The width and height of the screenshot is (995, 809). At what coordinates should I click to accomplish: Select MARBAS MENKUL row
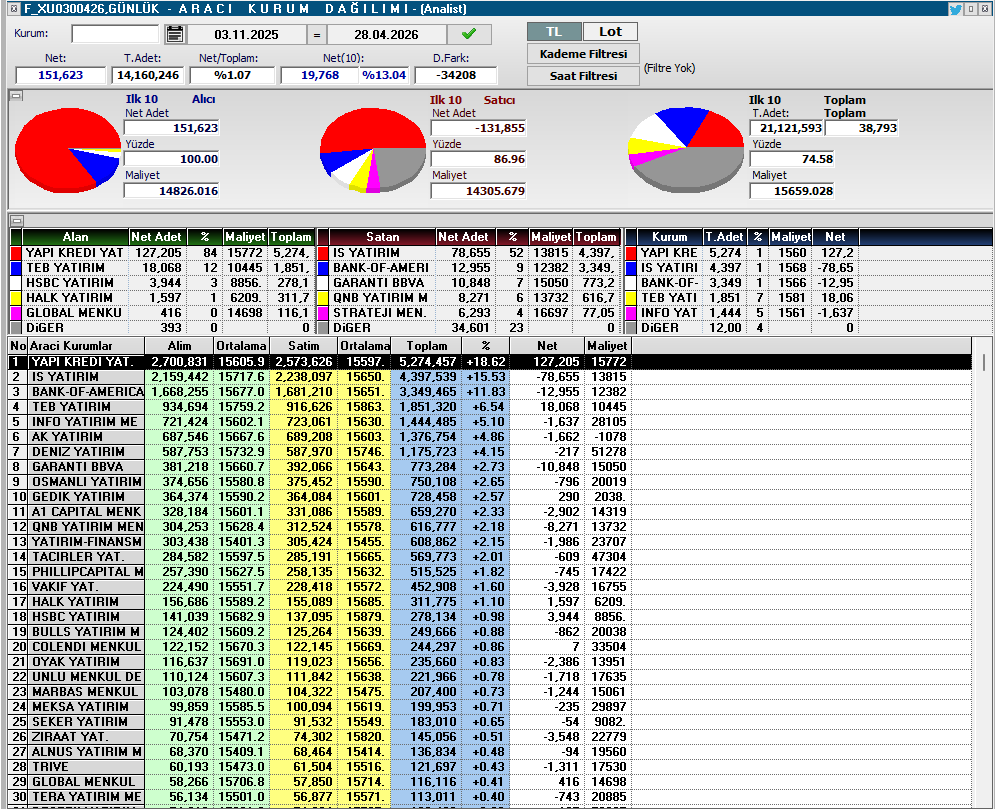pyautogui.click(x=490, y=692)
